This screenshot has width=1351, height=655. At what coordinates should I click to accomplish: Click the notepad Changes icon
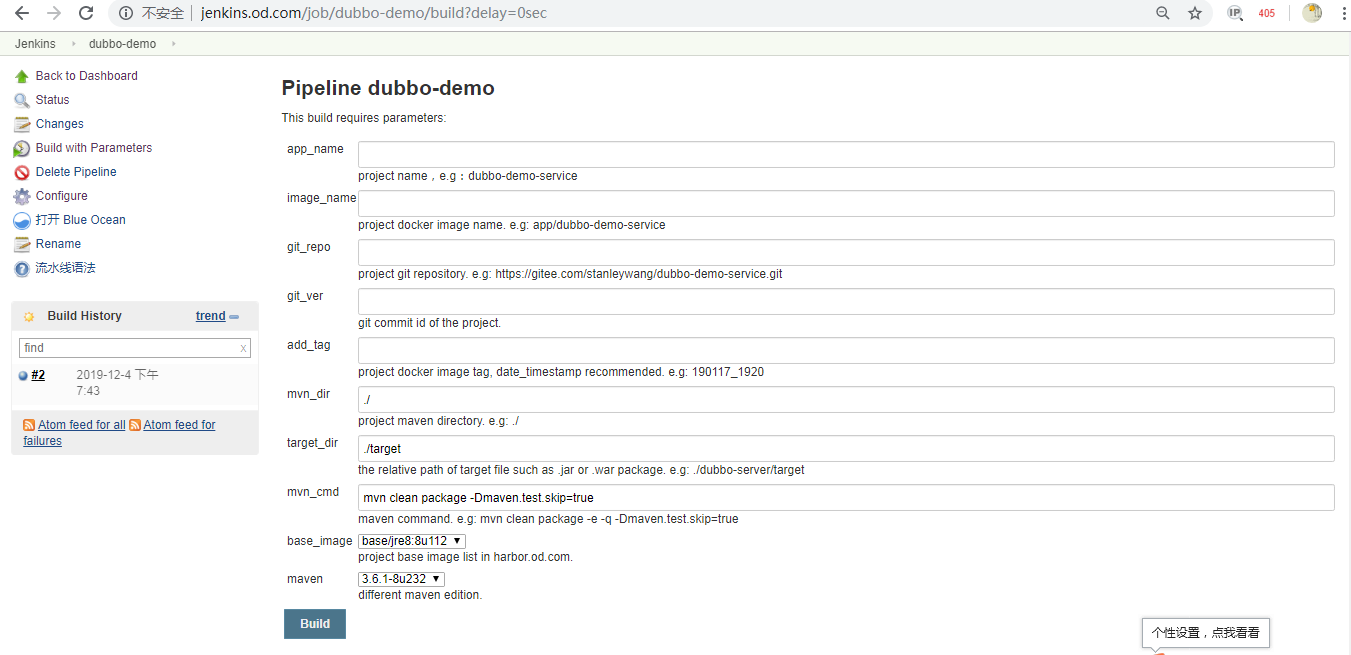point(22,124)
